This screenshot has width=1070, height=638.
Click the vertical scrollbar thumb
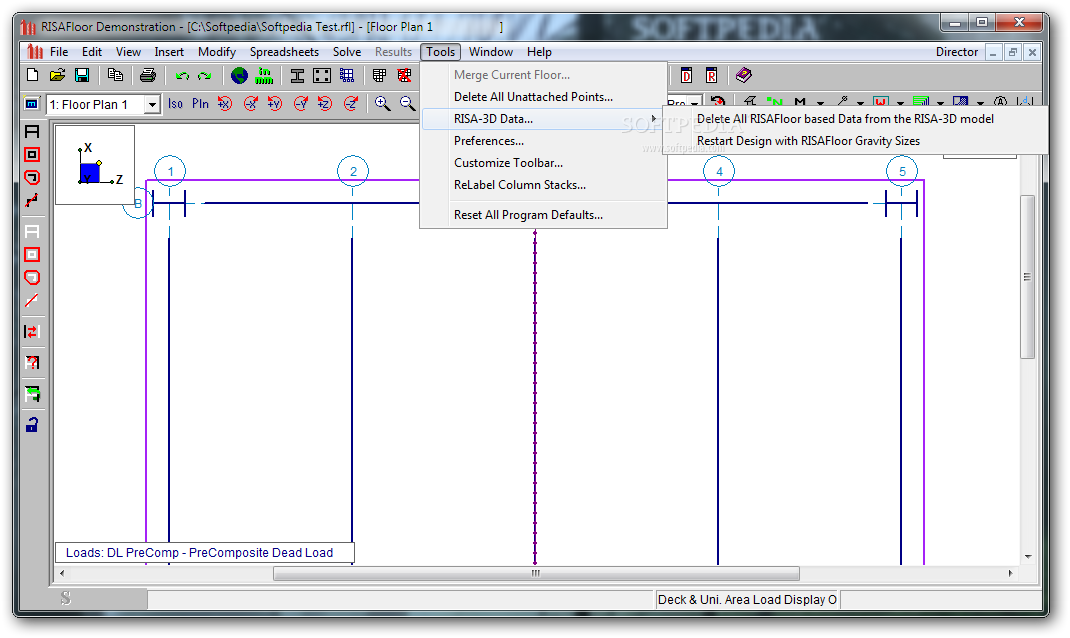1027,276
